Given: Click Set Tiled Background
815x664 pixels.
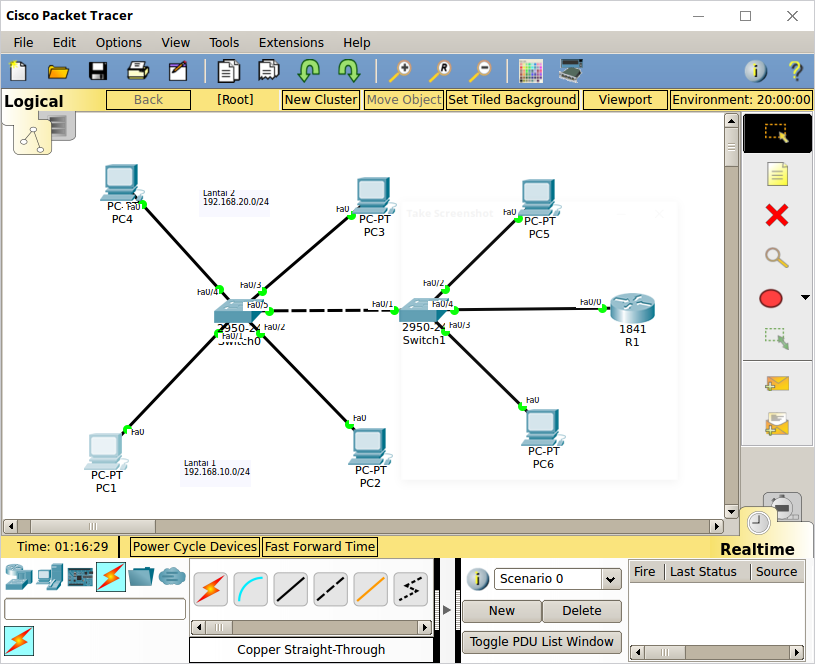Looking at the screenshot, I should 512,100.
